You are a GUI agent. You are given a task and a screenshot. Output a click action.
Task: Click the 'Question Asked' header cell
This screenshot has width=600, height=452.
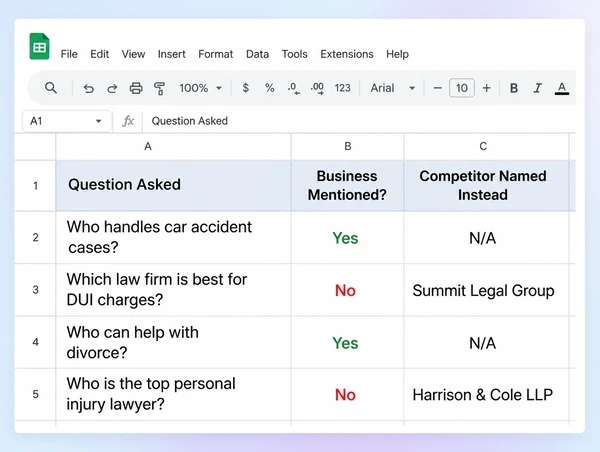[x=173, y=186]
